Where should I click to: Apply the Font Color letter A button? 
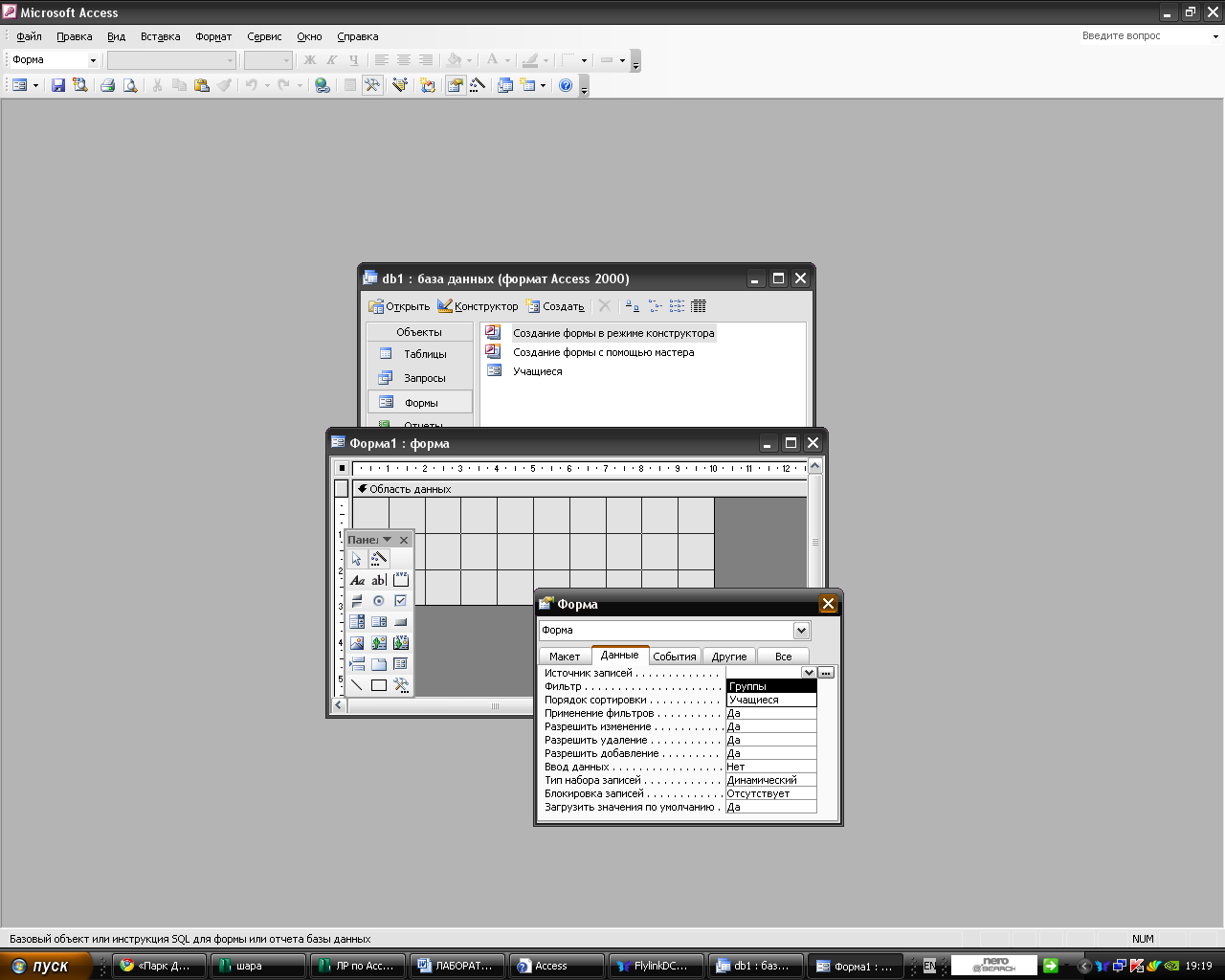click(x=492, y=60)
